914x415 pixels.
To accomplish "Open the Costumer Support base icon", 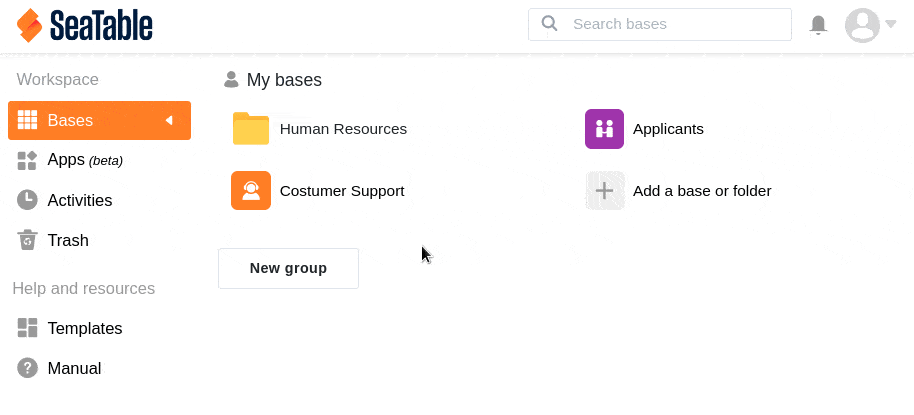I will [251, 190].
